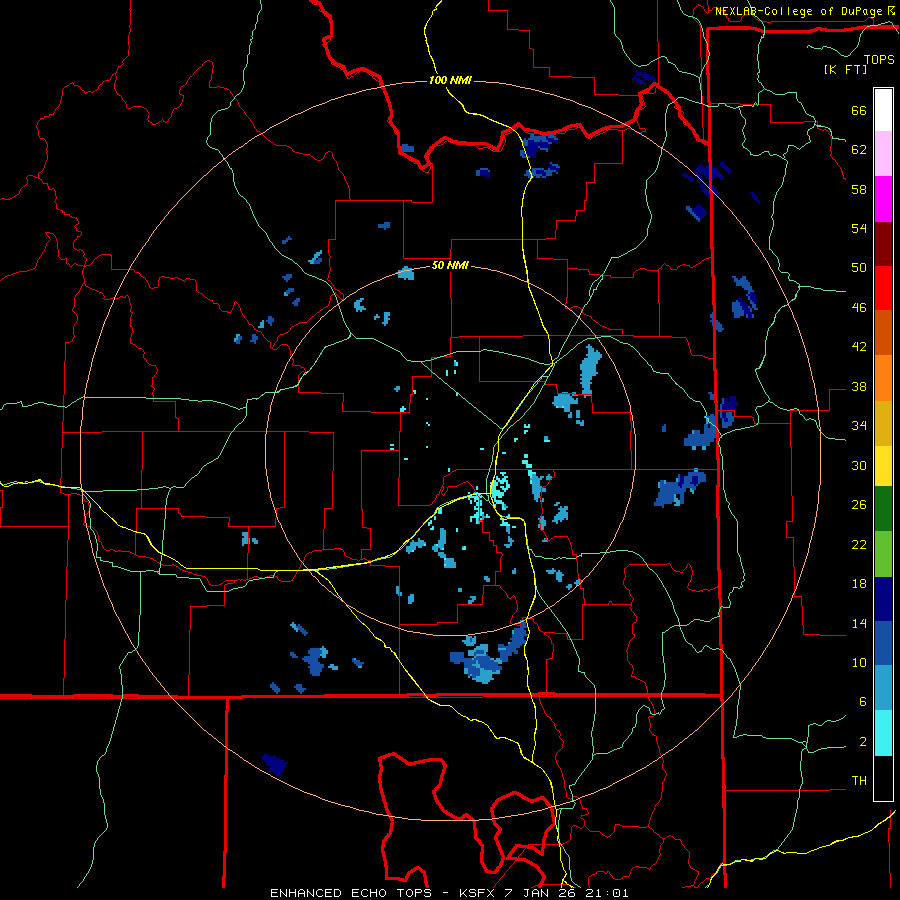
Task: Click the "50" legend value
Action: 859,268
